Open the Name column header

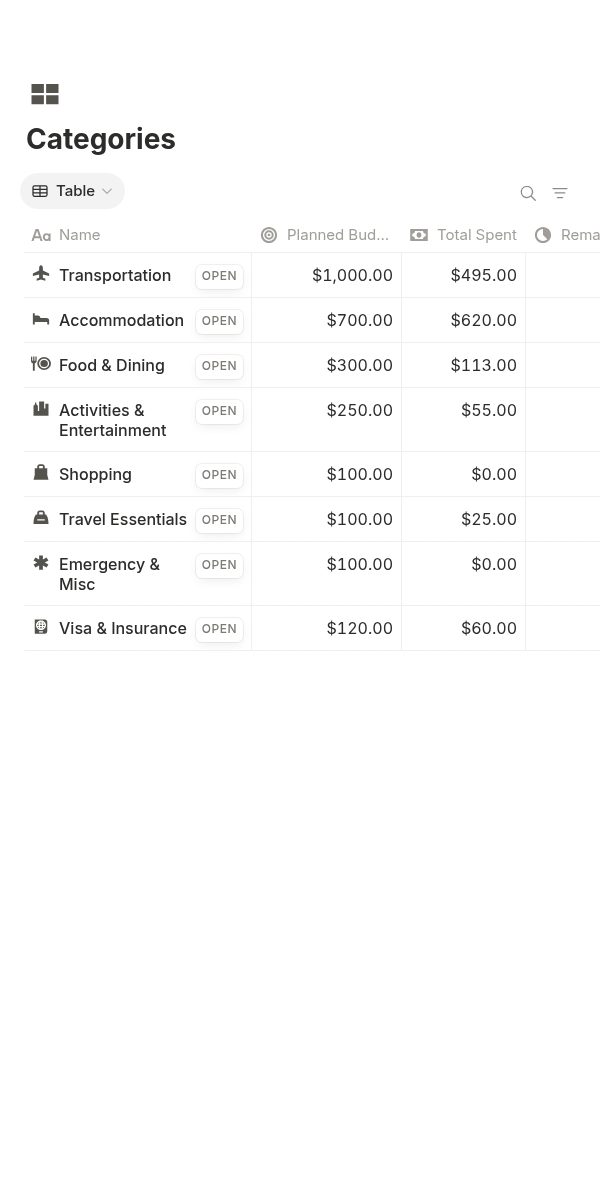(x=138, y=235)
